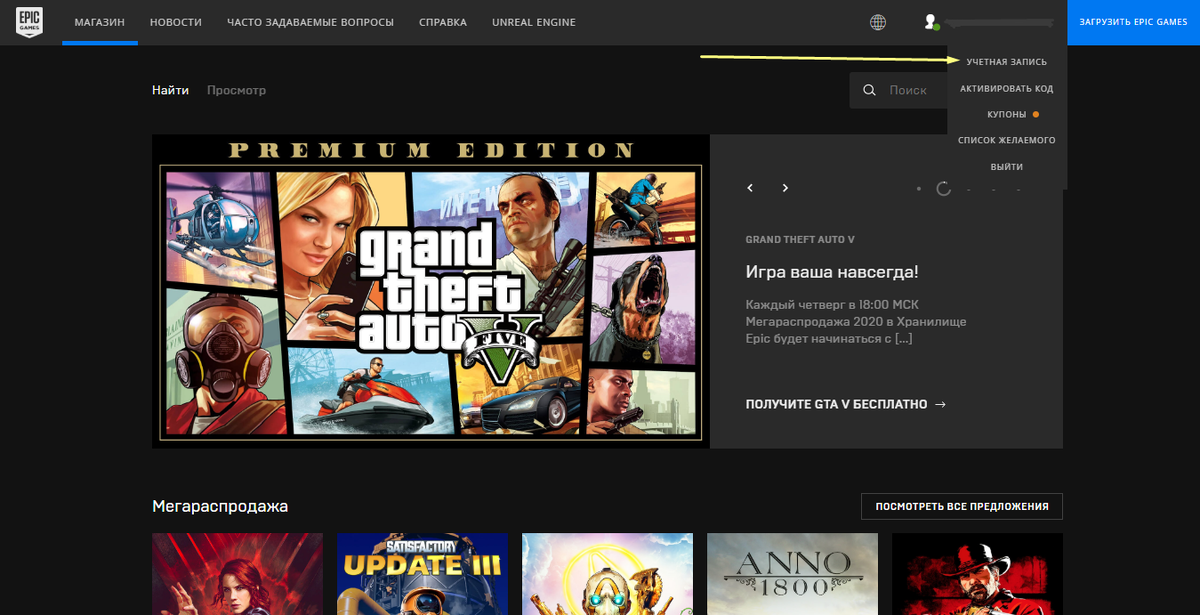This screenshot has height=615, width=1200.
Task: Click the user profile avatar icon
Action: click(x=931, y=22)
